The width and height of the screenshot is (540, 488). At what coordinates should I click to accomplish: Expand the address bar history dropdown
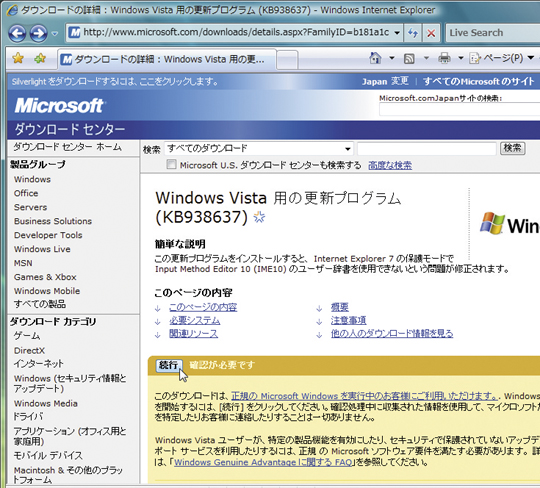(x=397, y=33)
